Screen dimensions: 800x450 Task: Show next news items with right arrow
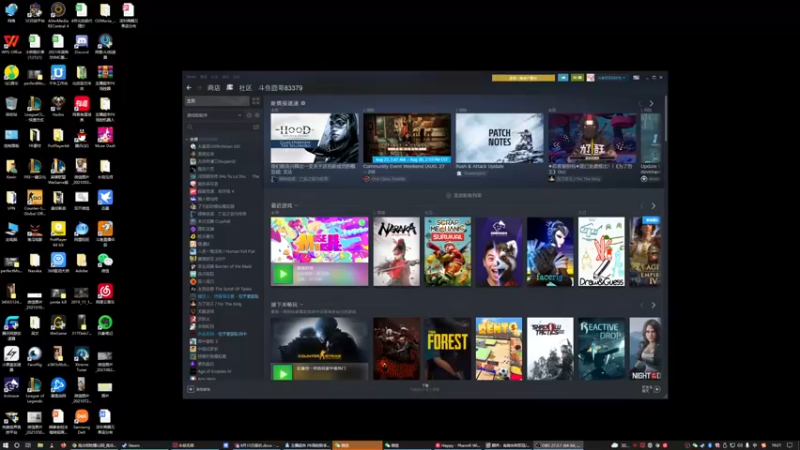[x=652, y=104]
